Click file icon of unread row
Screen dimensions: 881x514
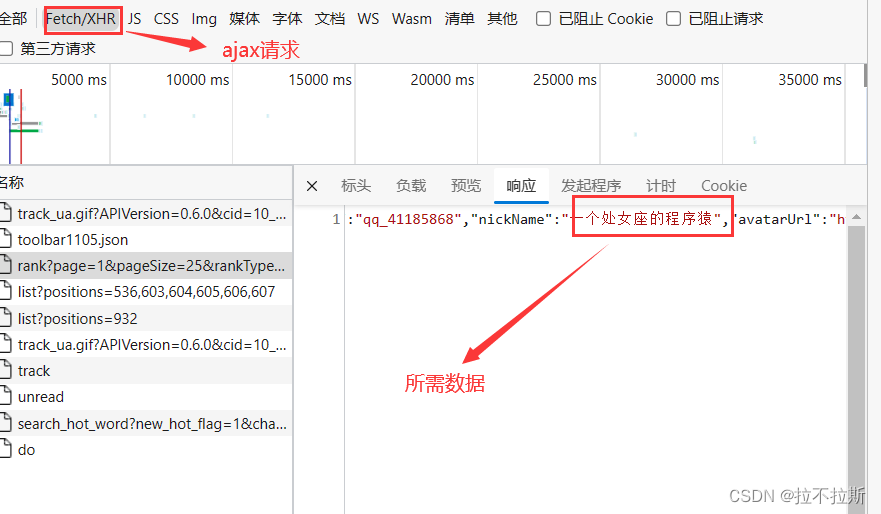5,396
